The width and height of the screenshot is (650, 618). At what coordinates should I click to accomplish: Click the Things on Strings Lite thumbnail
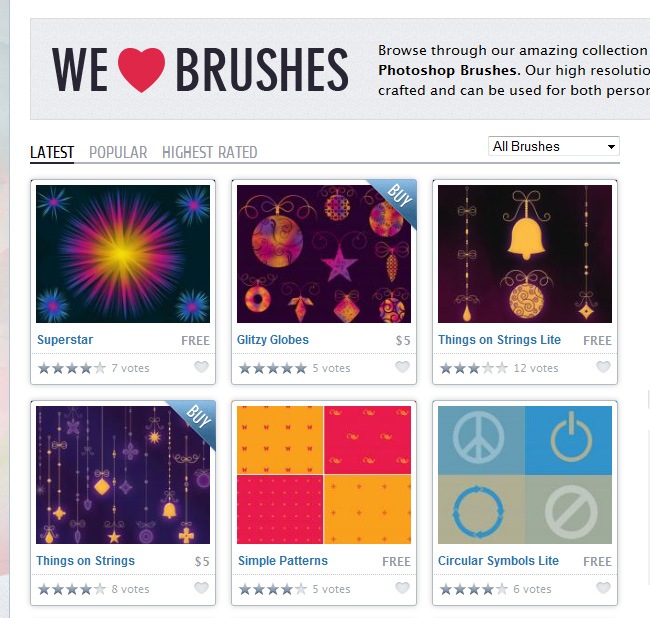click(x=525, y=254)
